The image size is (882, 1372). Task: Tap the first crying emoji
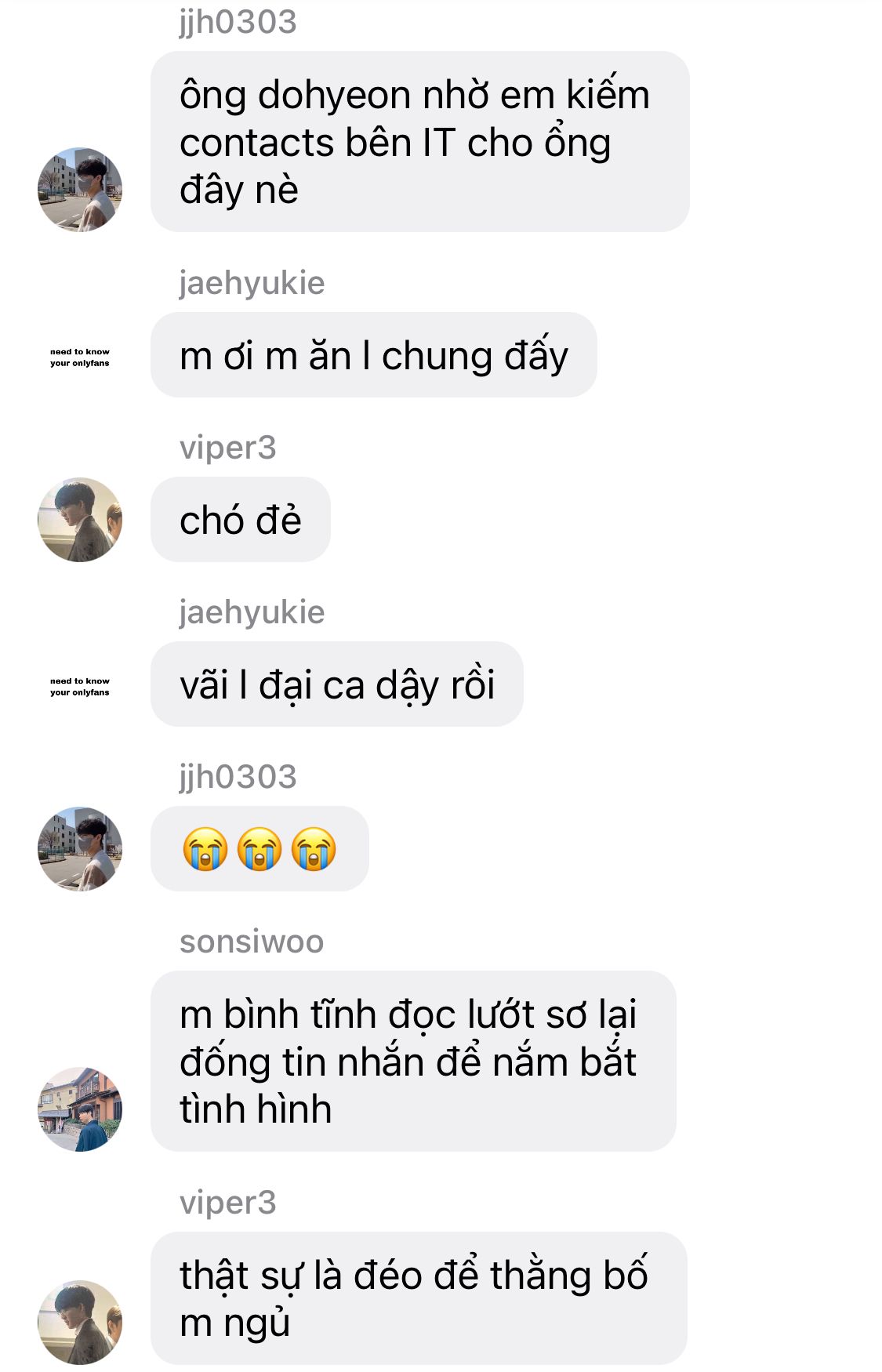click(x=205, y=849)
